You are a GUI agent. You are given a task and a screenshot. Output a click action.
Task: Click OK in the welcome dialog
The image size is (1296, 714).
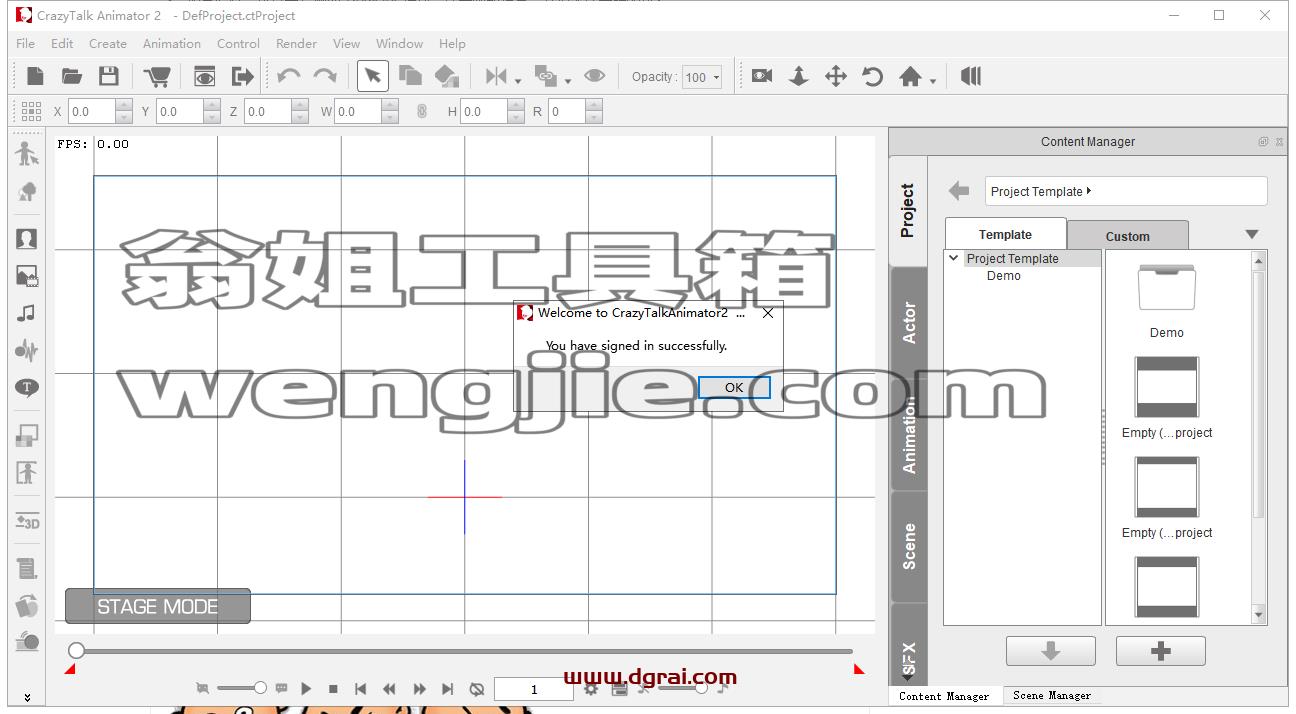[x=734, y=387]
